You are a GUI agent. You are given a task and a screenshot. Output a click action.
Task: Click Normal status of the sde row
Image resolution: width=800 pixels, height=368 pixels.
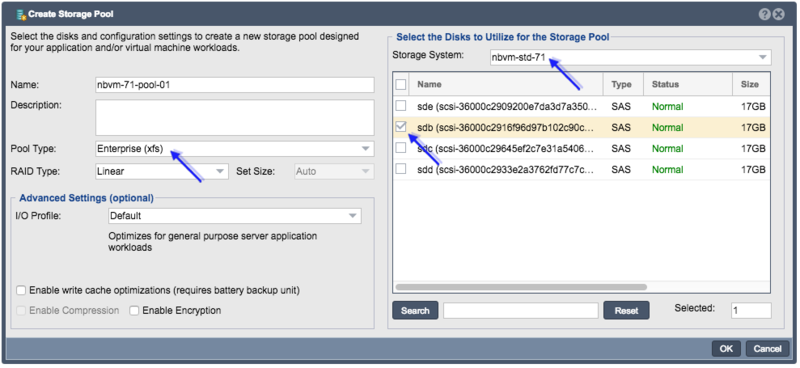click(x=667, y=107)
